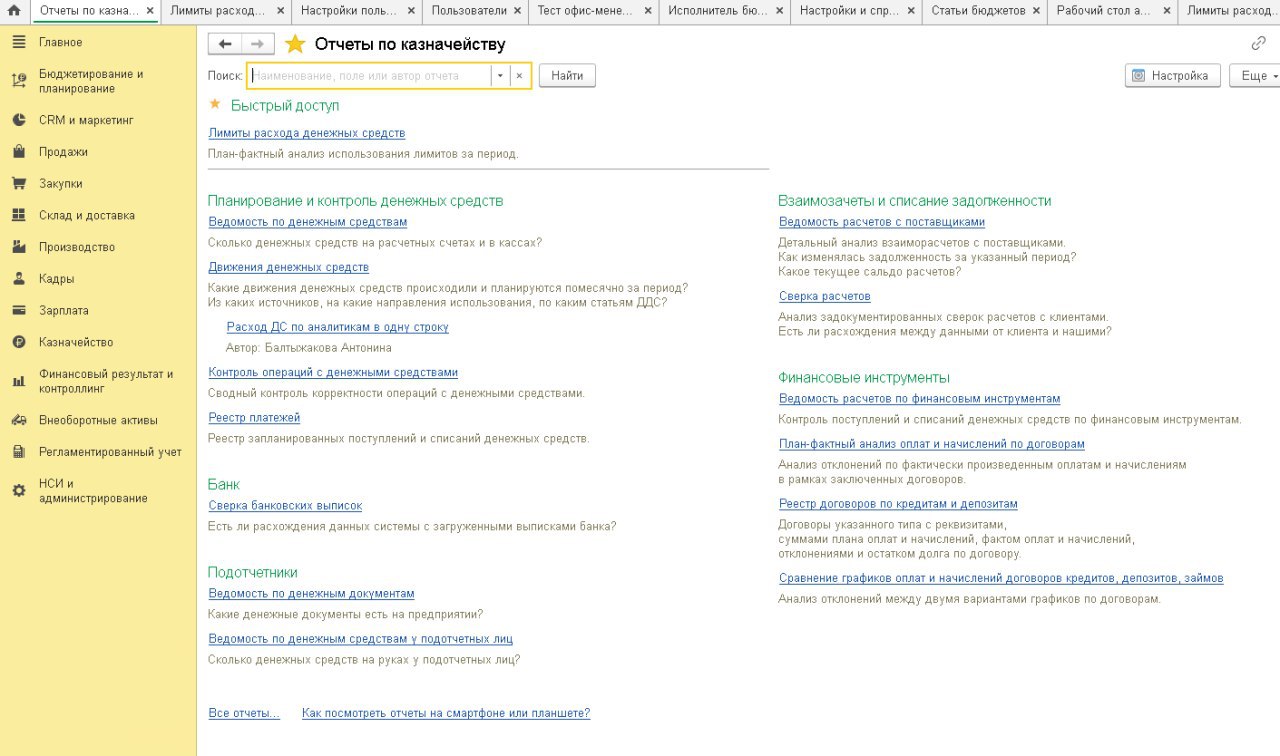Focus the report search input field
The height and width of the screenshot is (756, 1280).
coord(369,76)
